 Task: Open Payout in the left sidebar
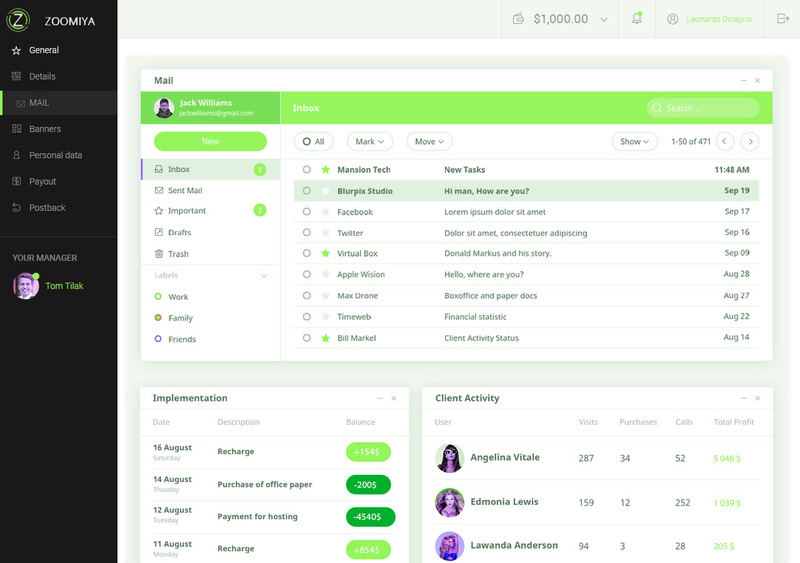coord(42,181)
